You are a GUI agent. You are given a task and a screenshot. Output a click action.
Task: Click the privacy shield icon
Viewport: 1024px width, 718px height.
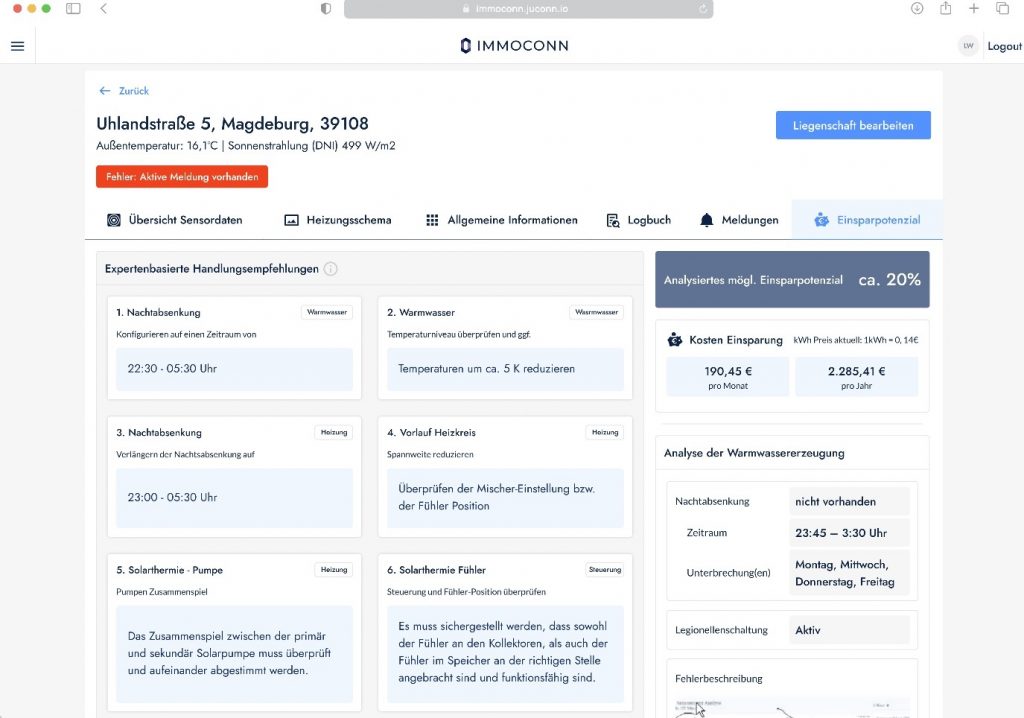click(326, 8)
